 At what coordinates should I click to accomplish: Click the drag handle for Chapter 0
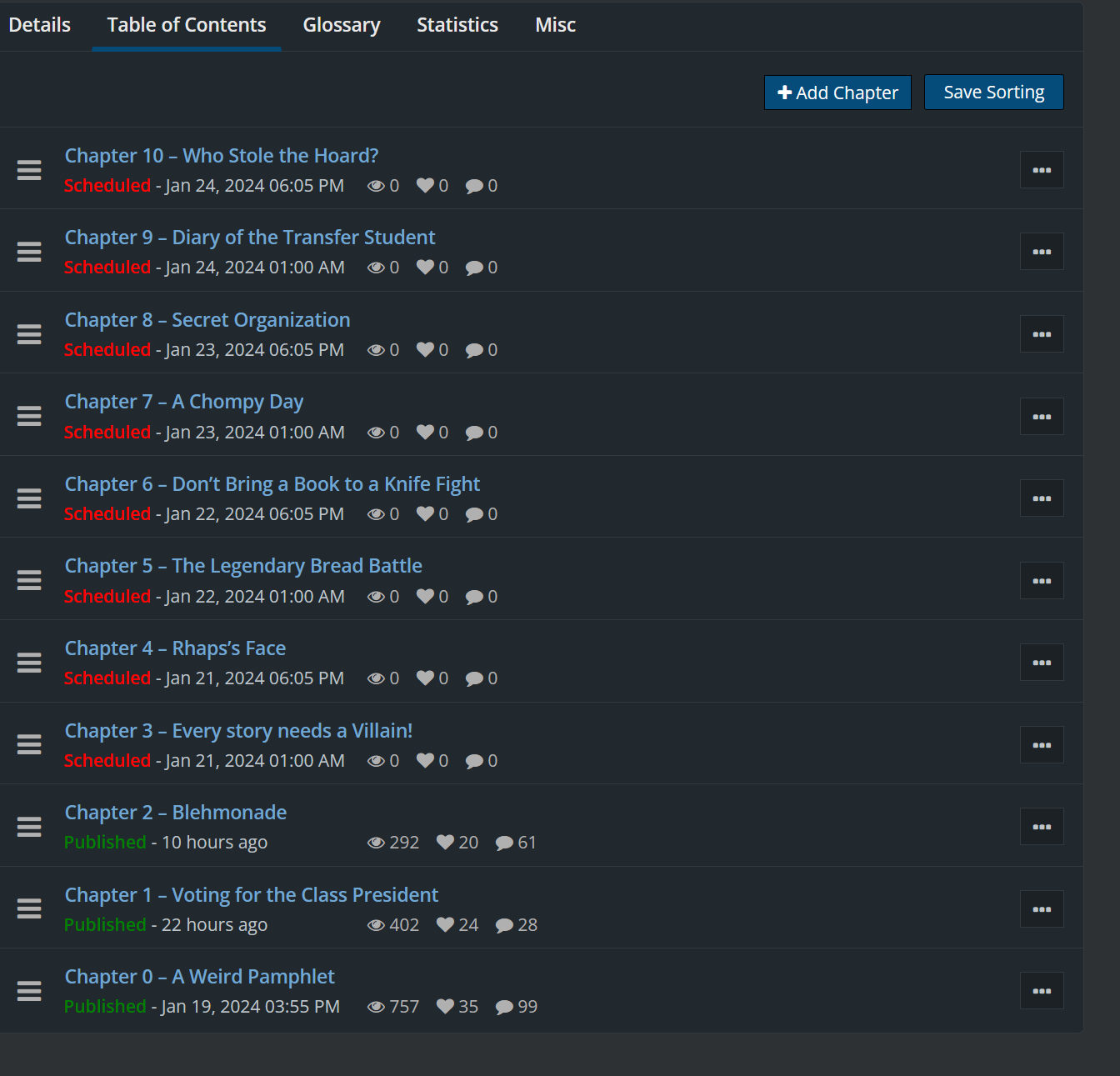pyautogui.click(x=29, y=991)
